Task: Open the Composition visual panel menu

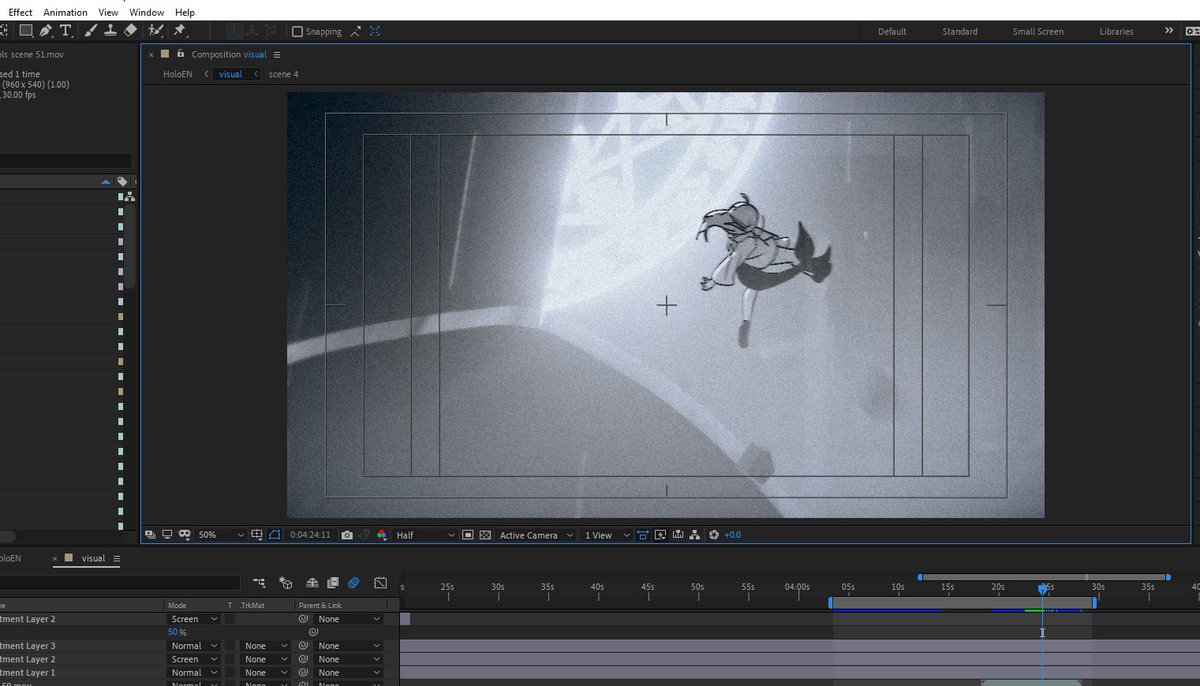Action: point(277,54)
